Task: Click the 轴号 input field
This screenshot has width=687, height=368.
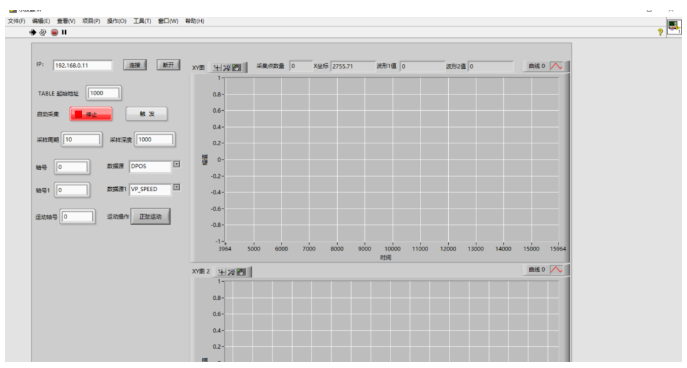Action: coord(72,167)
